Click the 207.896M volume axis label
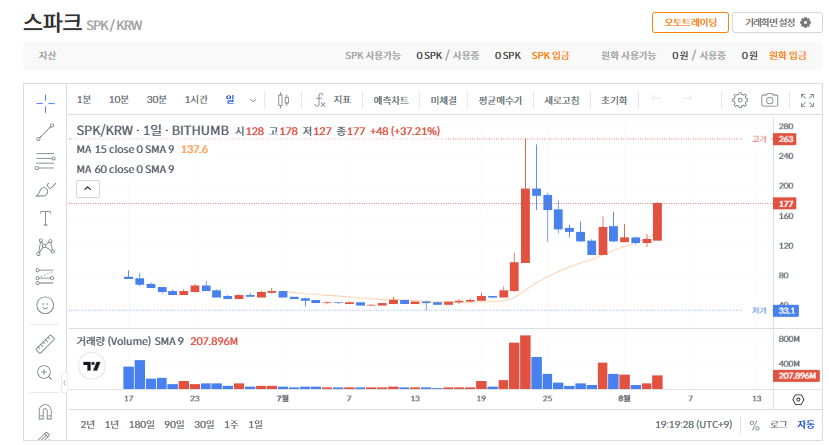829x445 pixels. tap(797, 376)
